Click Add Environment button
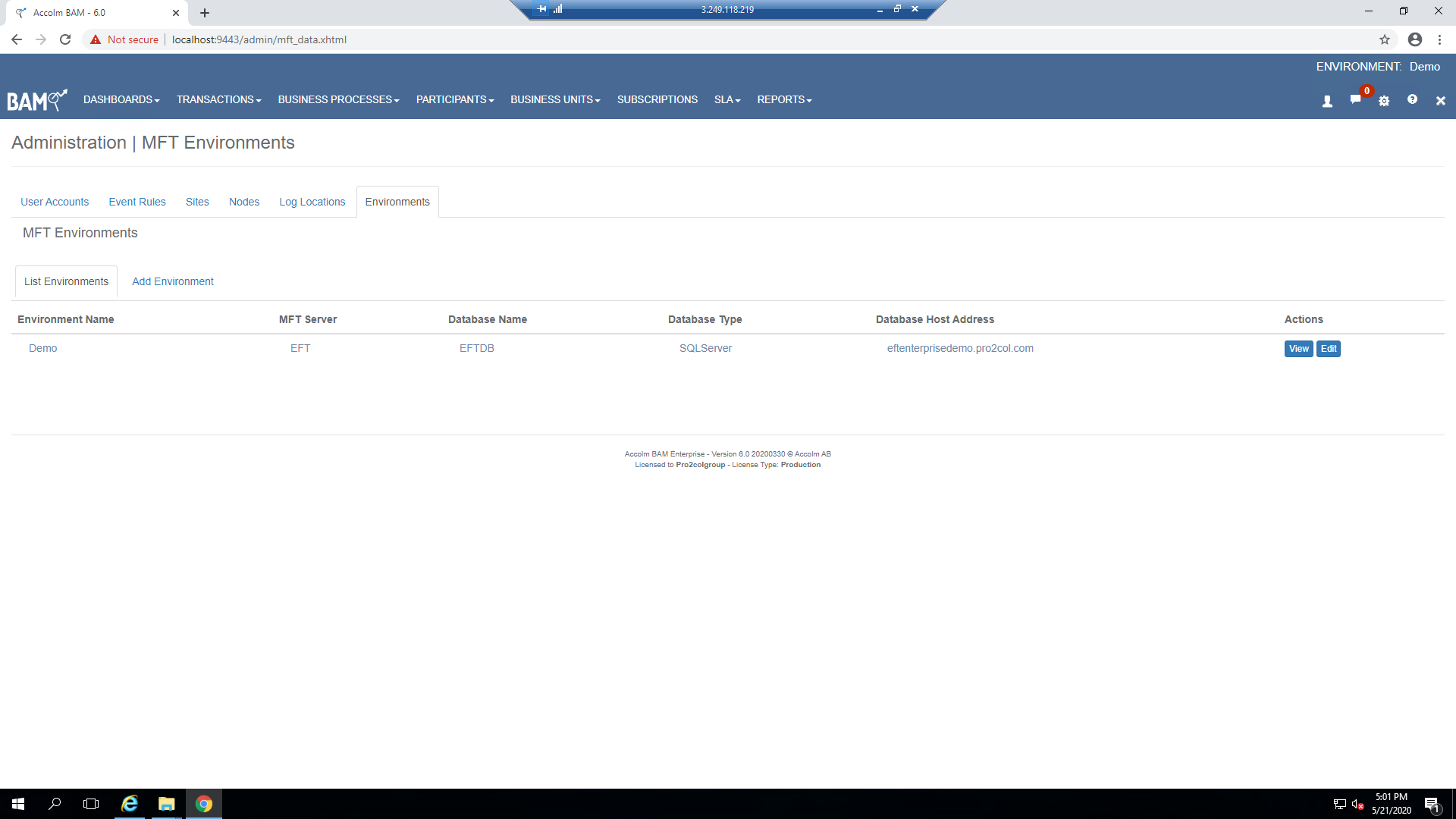This screenshot has height=819, width=1456. (x=172, y=281)
